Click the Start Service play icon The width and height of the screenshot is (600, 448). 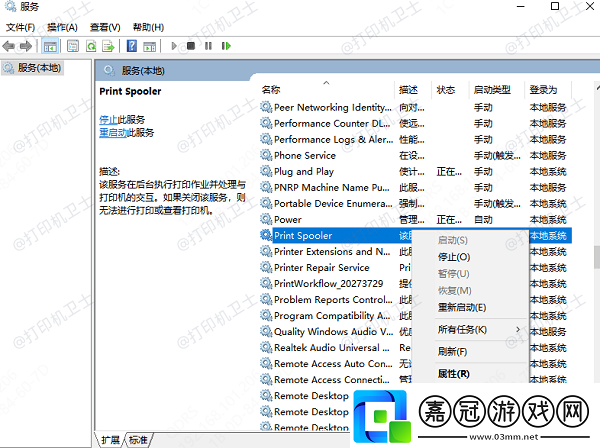[x=174, y=46]
